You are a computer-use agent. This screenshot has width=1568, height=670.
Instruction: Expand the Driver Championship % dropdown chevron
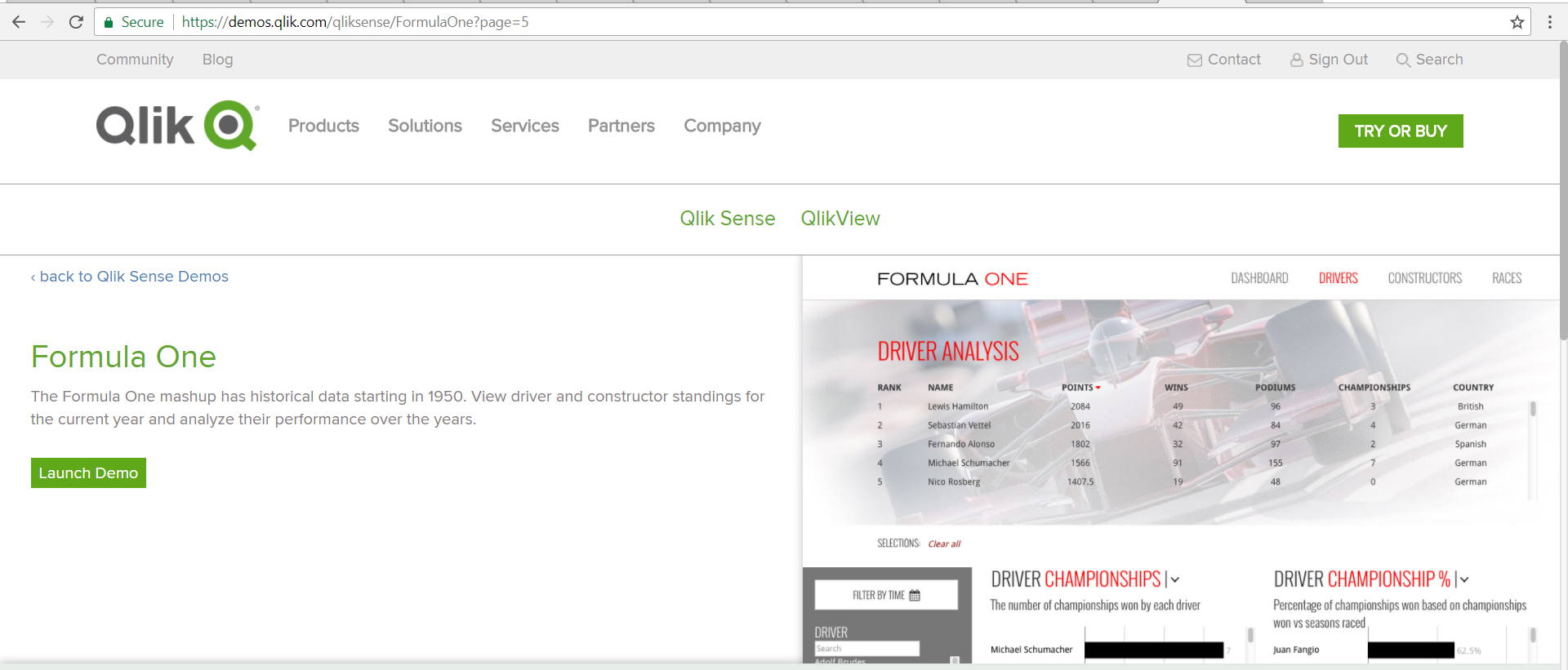[1464, 580]
